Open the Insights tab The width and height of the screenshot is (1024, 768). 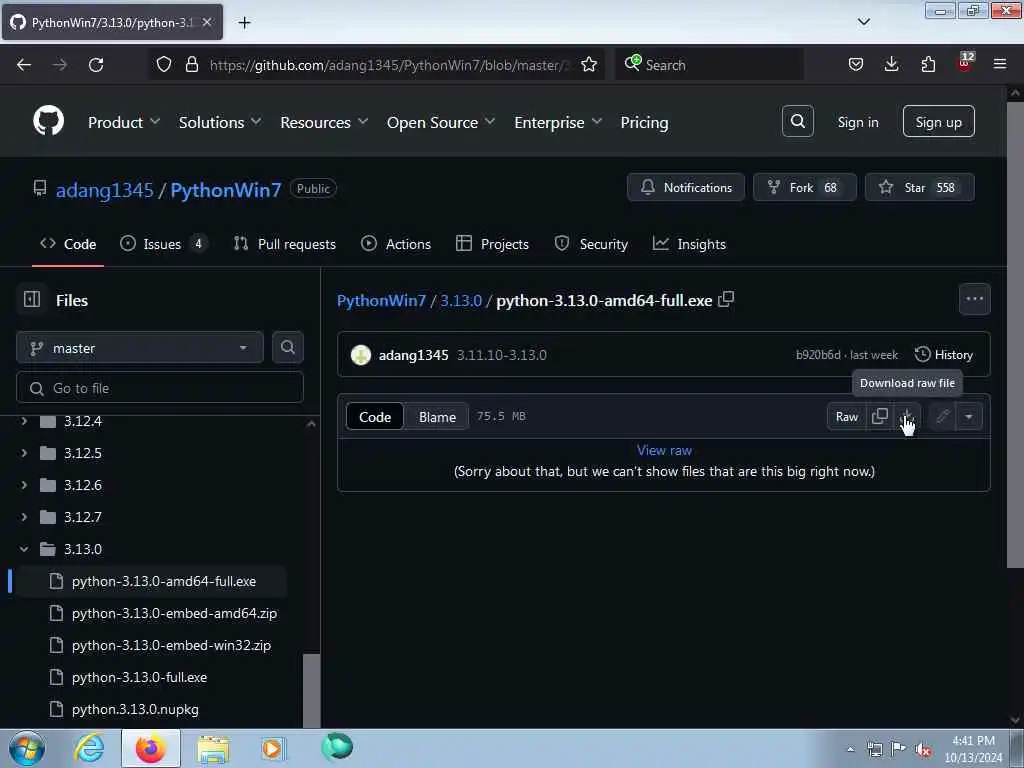(689, 244)
